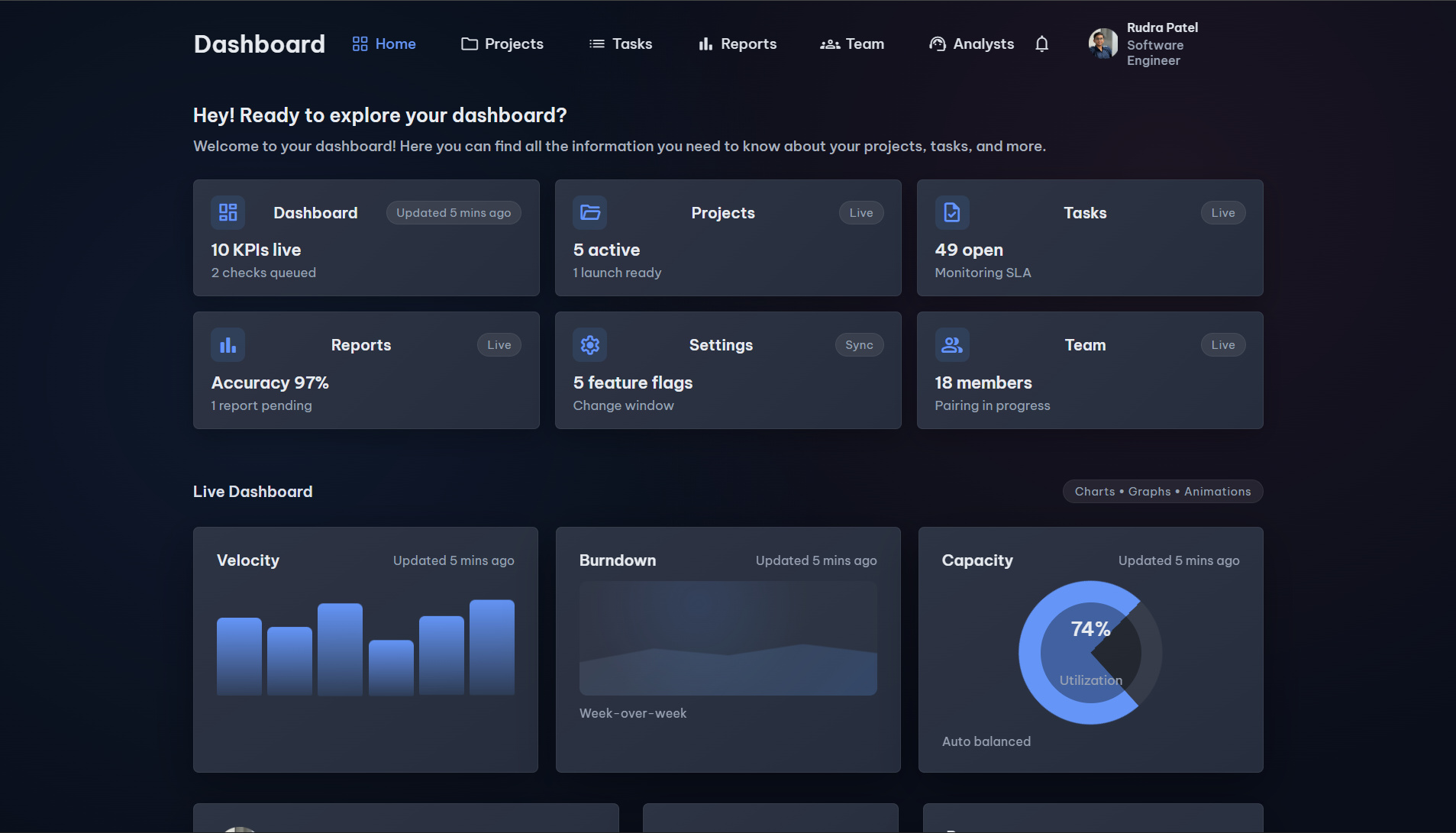The width and height of the screenshot is (1456, 833).
Task: Click the Projects card folder icon
Action: coord(589,212)
